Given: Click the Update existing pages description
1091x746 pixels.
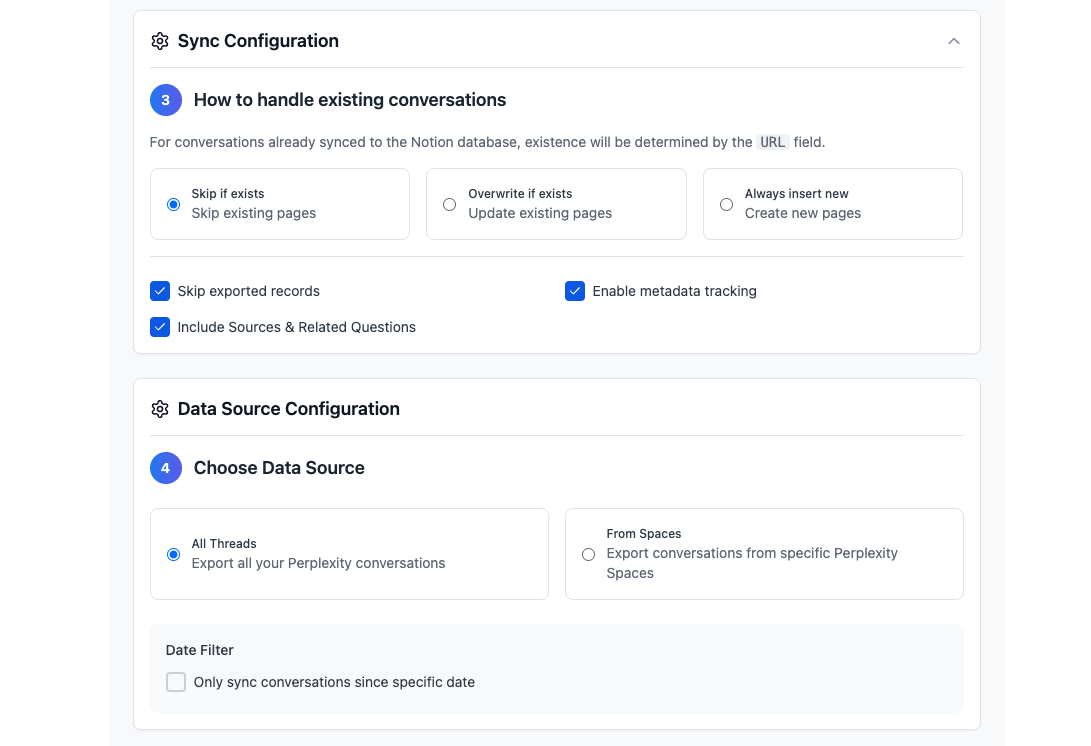Looking at the screenshot, I should click(540, 213).
